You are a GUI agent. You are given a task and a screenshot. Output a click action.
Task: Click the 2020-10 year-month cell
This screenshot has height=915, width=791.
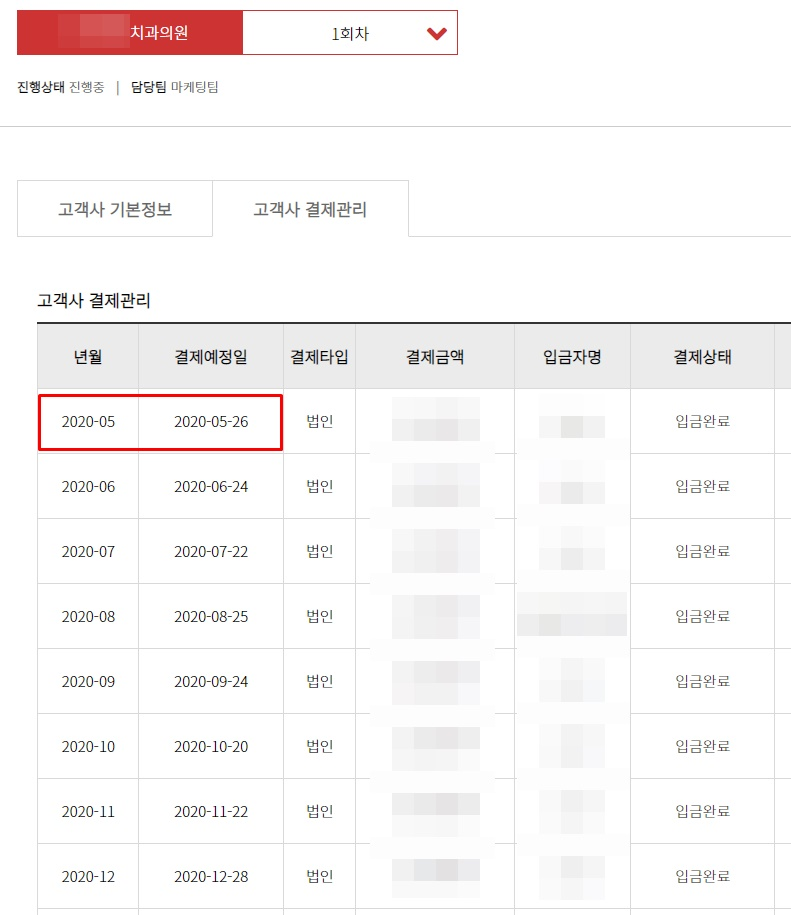(88, 746)
